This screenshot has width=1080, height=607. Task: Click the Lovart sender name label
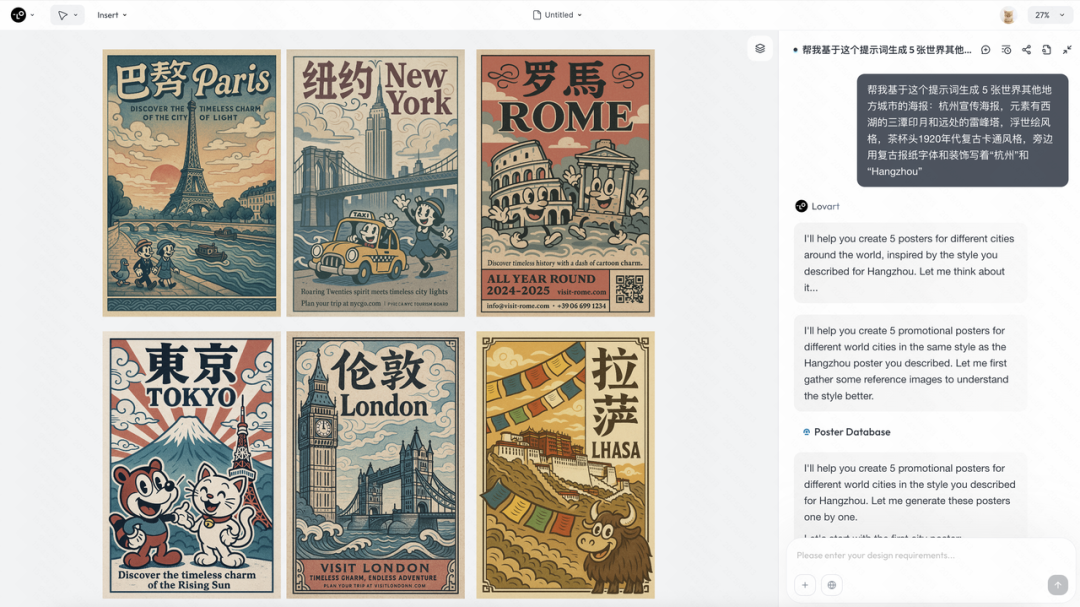pos(825,206)
